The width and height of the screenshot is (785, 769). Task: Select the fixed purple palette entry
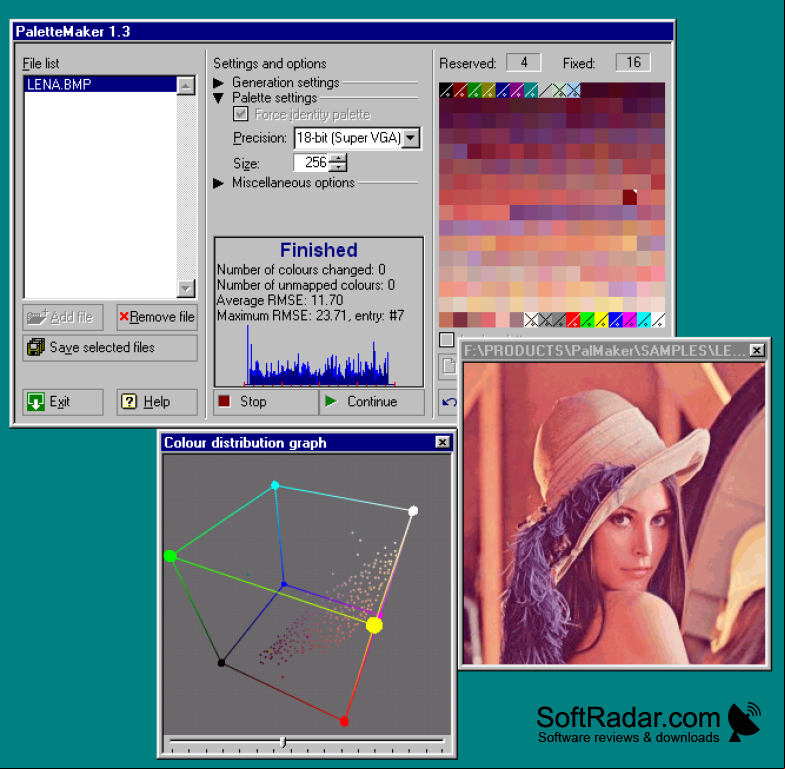coord(517,90)
